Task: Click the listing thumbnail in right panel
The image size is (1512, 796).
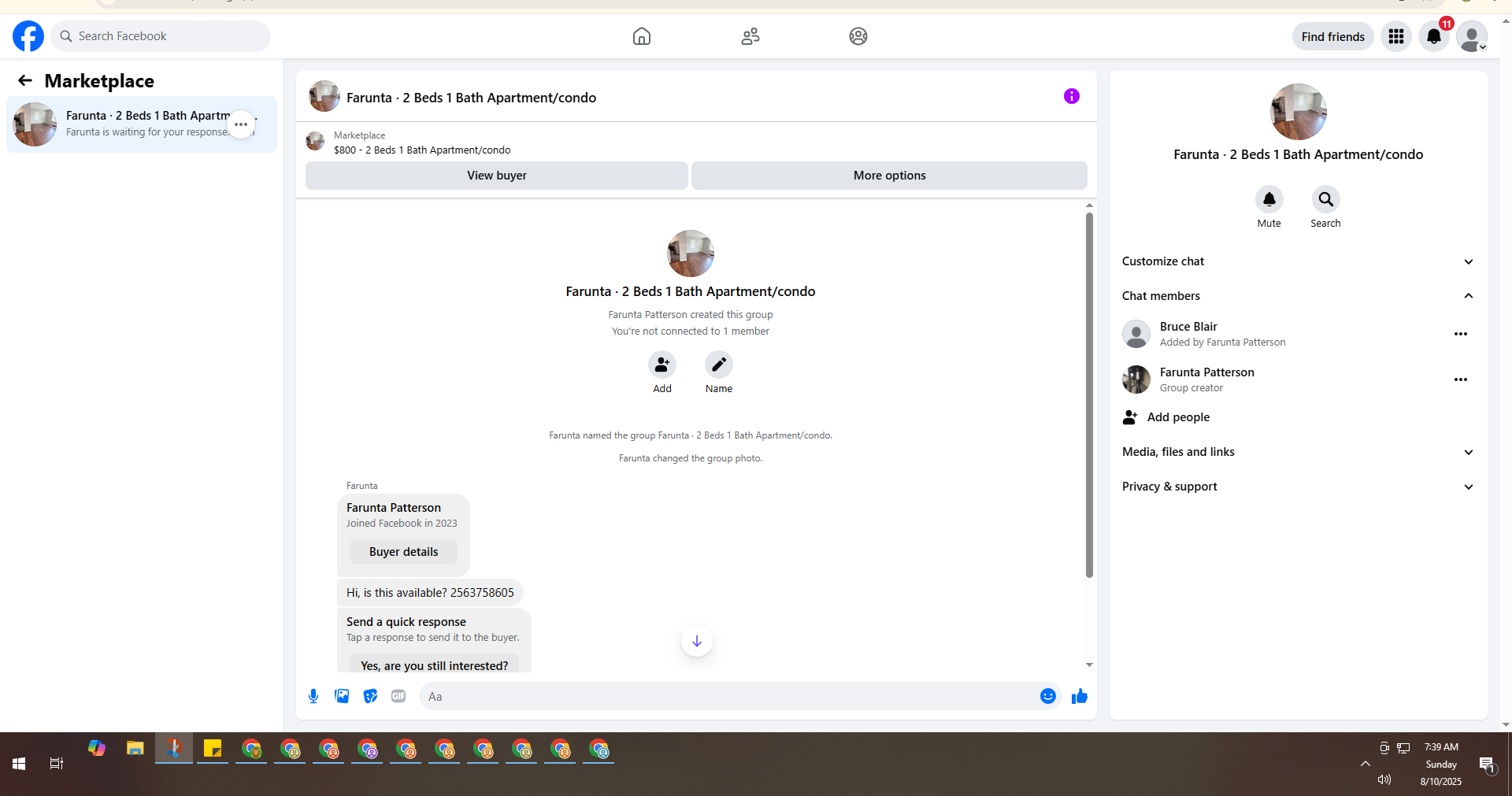Action: [x=1299, y=112]
